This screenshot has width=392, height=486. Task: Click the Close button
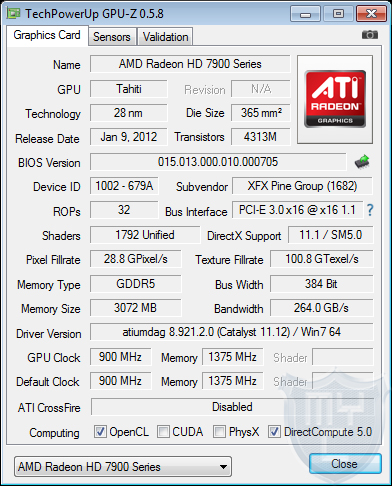click(x=345, y=464)
